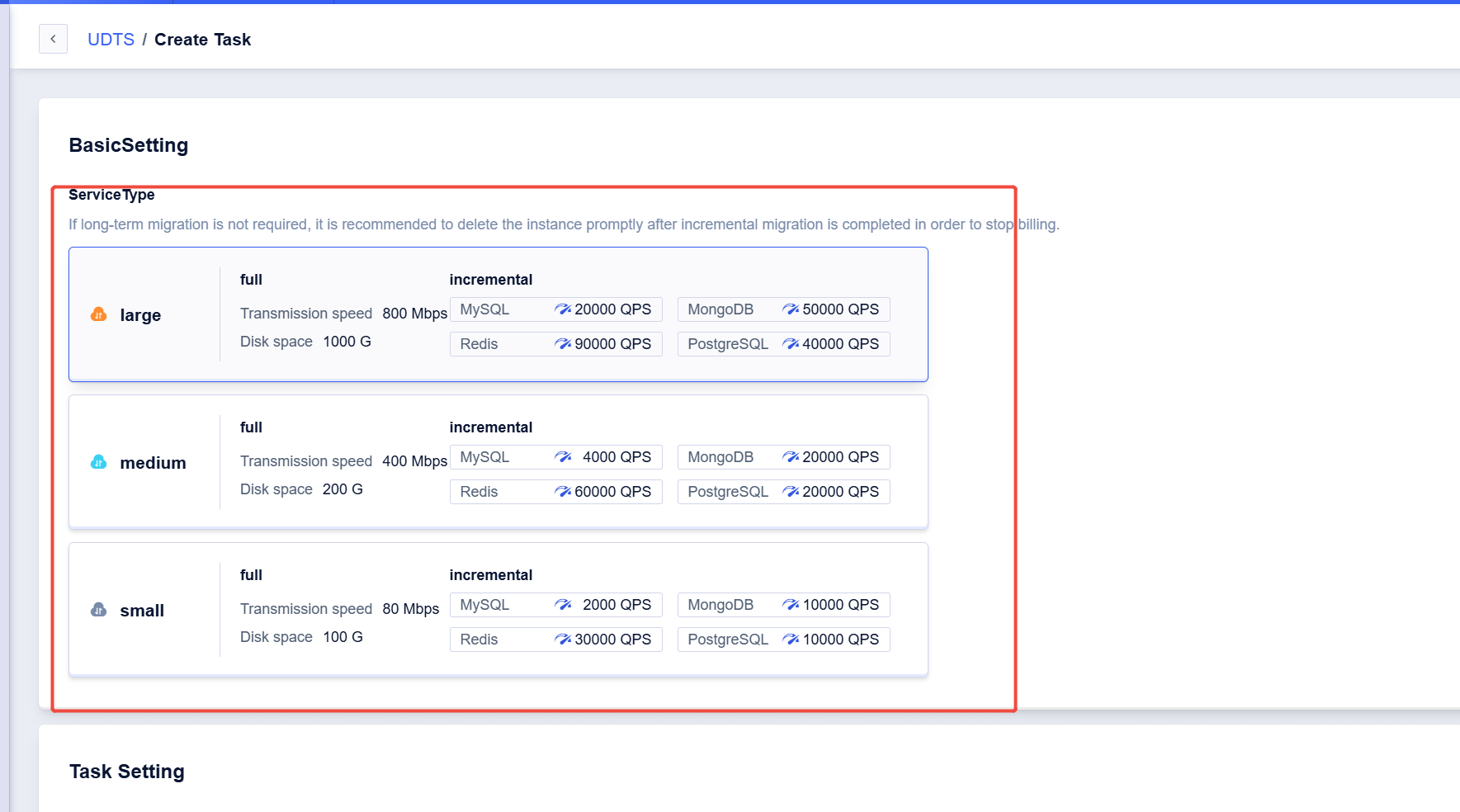Click the 4000 QPS value
This screenshot has width=1460, height=812.
(x=617, y=457)
